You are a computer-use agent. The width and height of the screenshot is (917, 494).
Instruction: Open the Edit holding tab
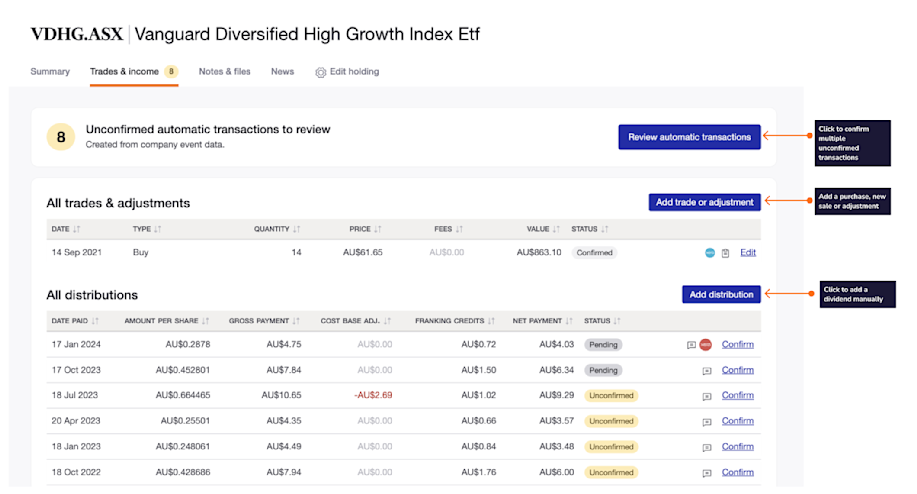point(347,71)
